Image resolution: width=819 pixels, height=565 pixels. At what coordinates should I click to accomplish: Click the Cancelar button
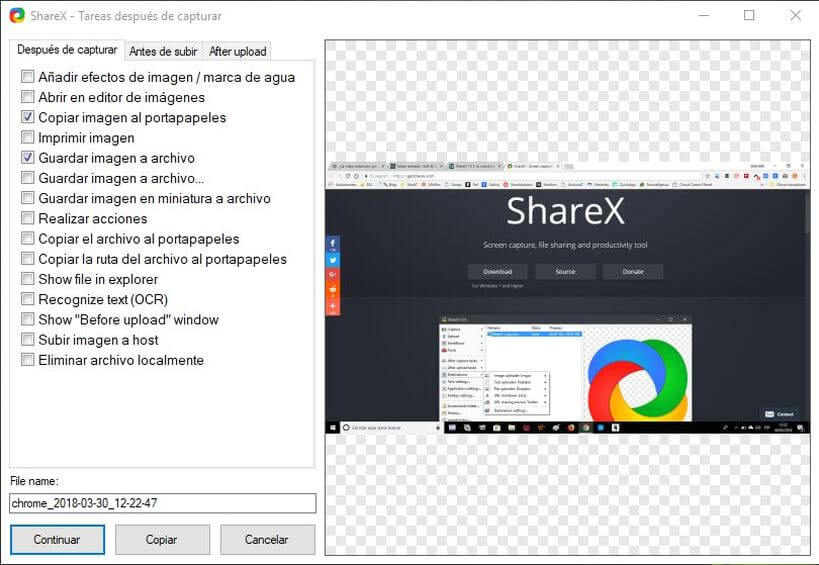pyautogui.click(x=267, y=539)
